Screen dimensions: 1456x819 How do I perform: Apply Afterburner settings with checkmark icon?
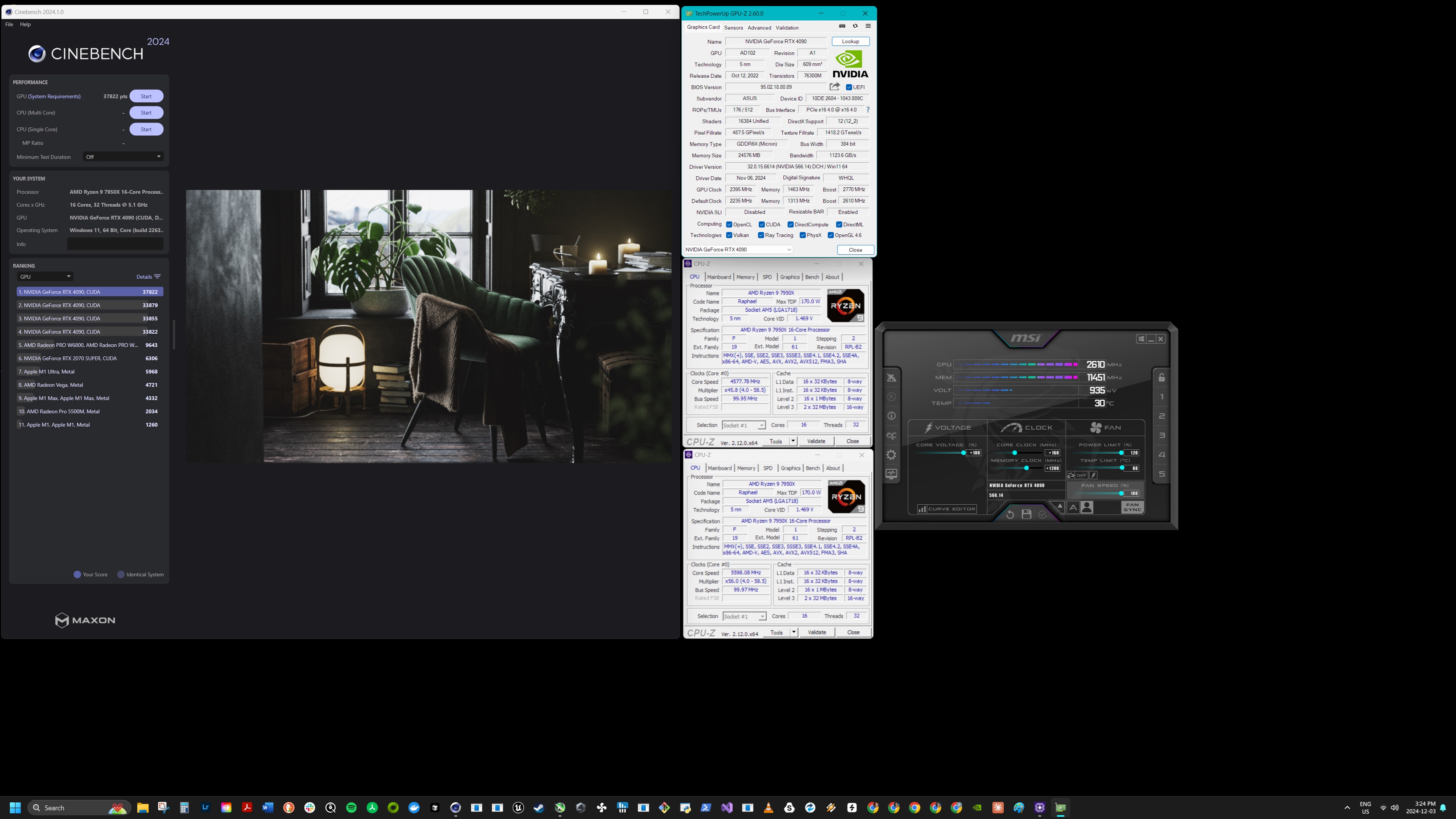click(x=1043, y=515)
